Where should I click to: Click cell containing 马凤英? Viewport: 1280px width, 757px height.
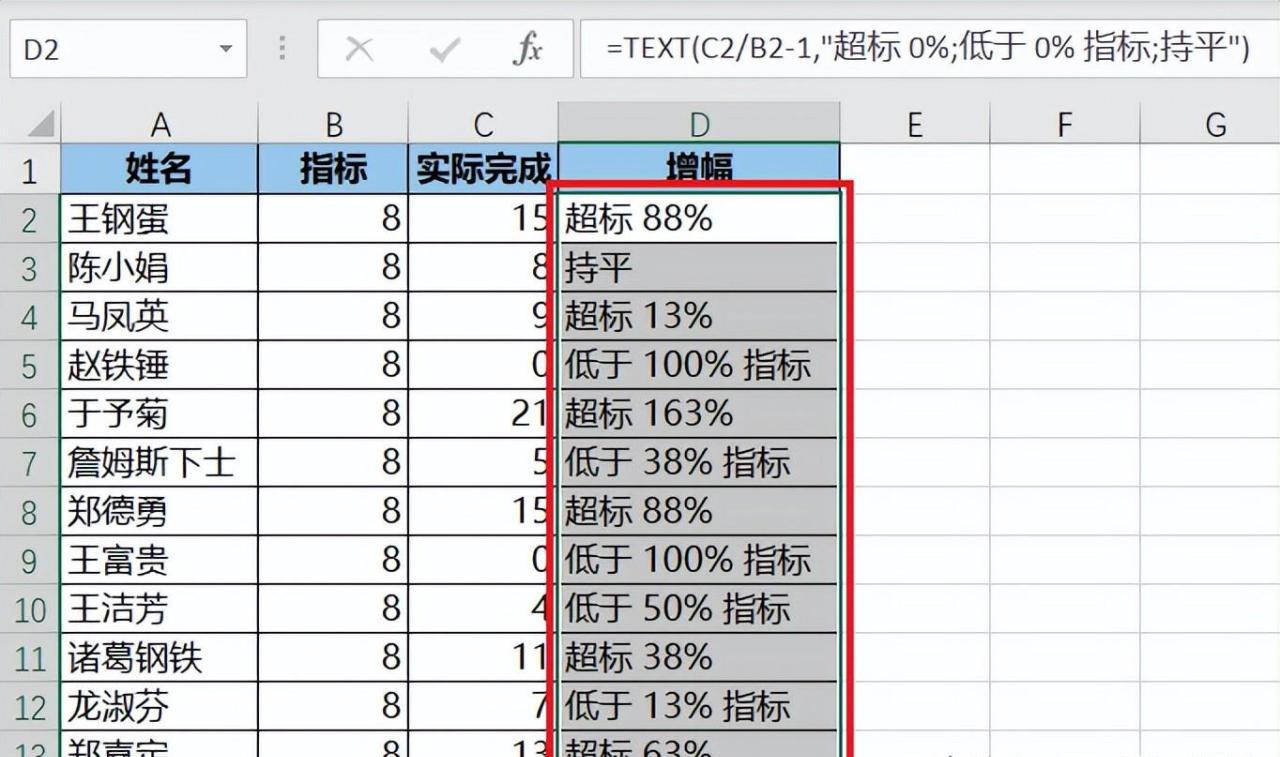pos(160,316)
